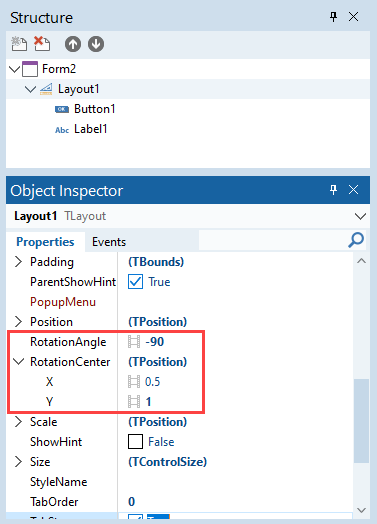Collapse the Form2 tree node
Screen dimensions: 377x524
pyautogui.click(x=14, y=69)
